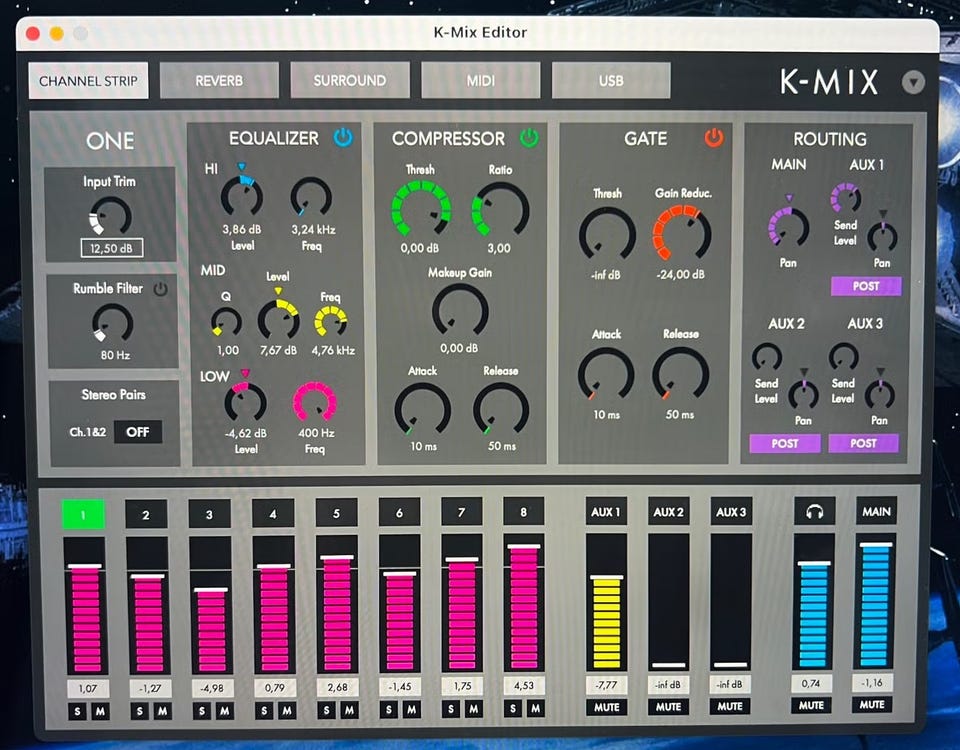Toggle AUX 2 POST button
The width and height of the screenshot is (960, 750).
(x=785, y=443)
